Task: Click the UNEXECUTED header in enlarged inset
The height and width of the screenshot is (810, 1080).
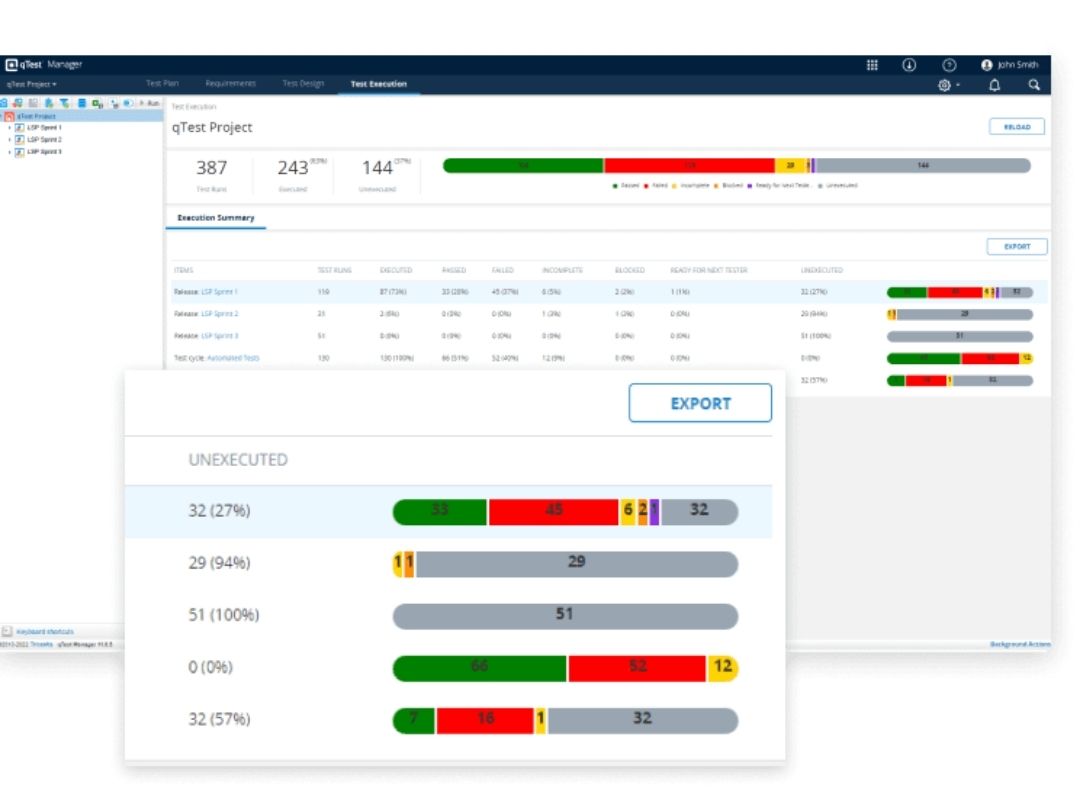Action: tap(238, 460)
